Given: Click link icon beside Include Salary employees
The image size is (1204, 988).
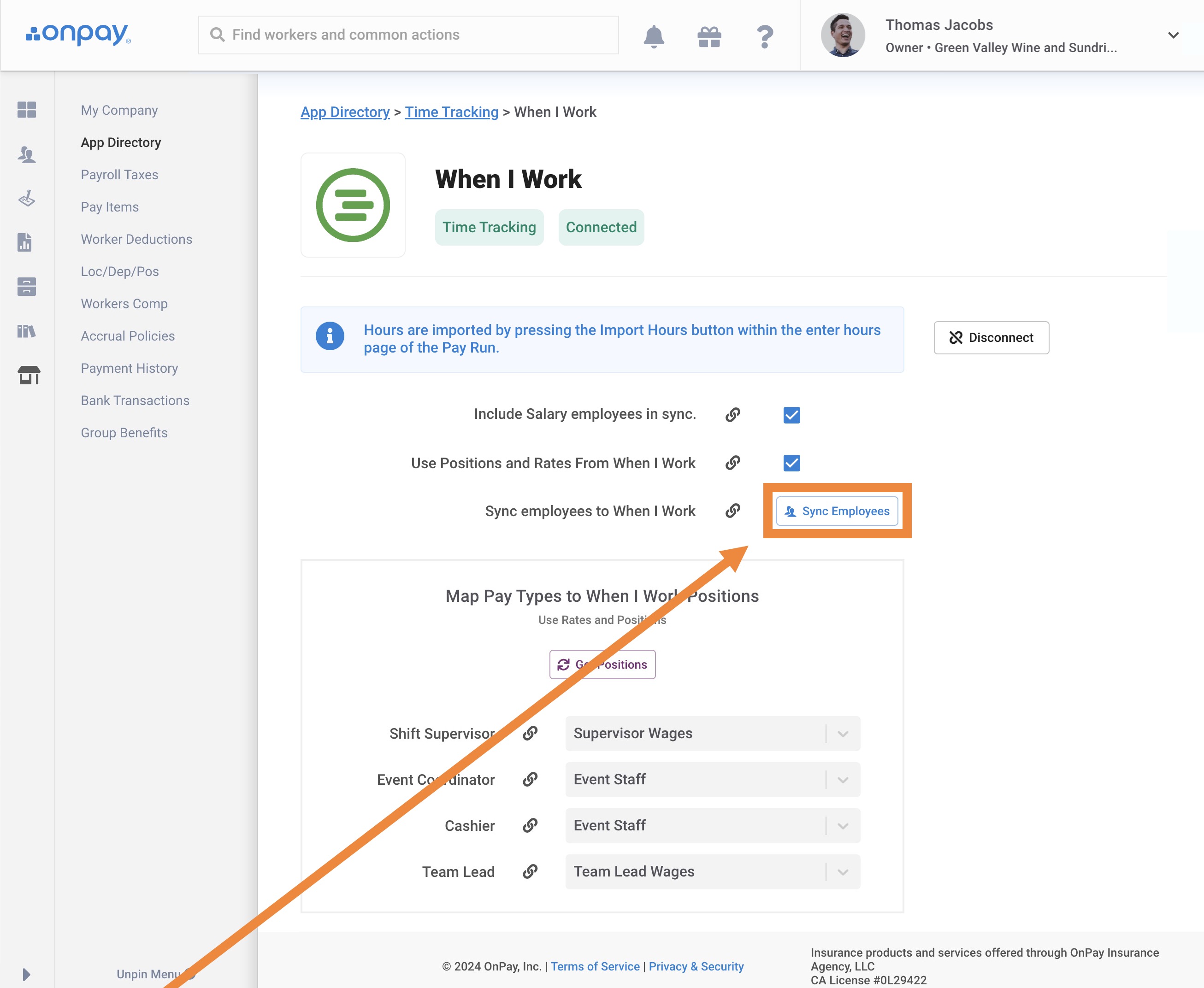Looking at the screenshot, I should point(732,415).
